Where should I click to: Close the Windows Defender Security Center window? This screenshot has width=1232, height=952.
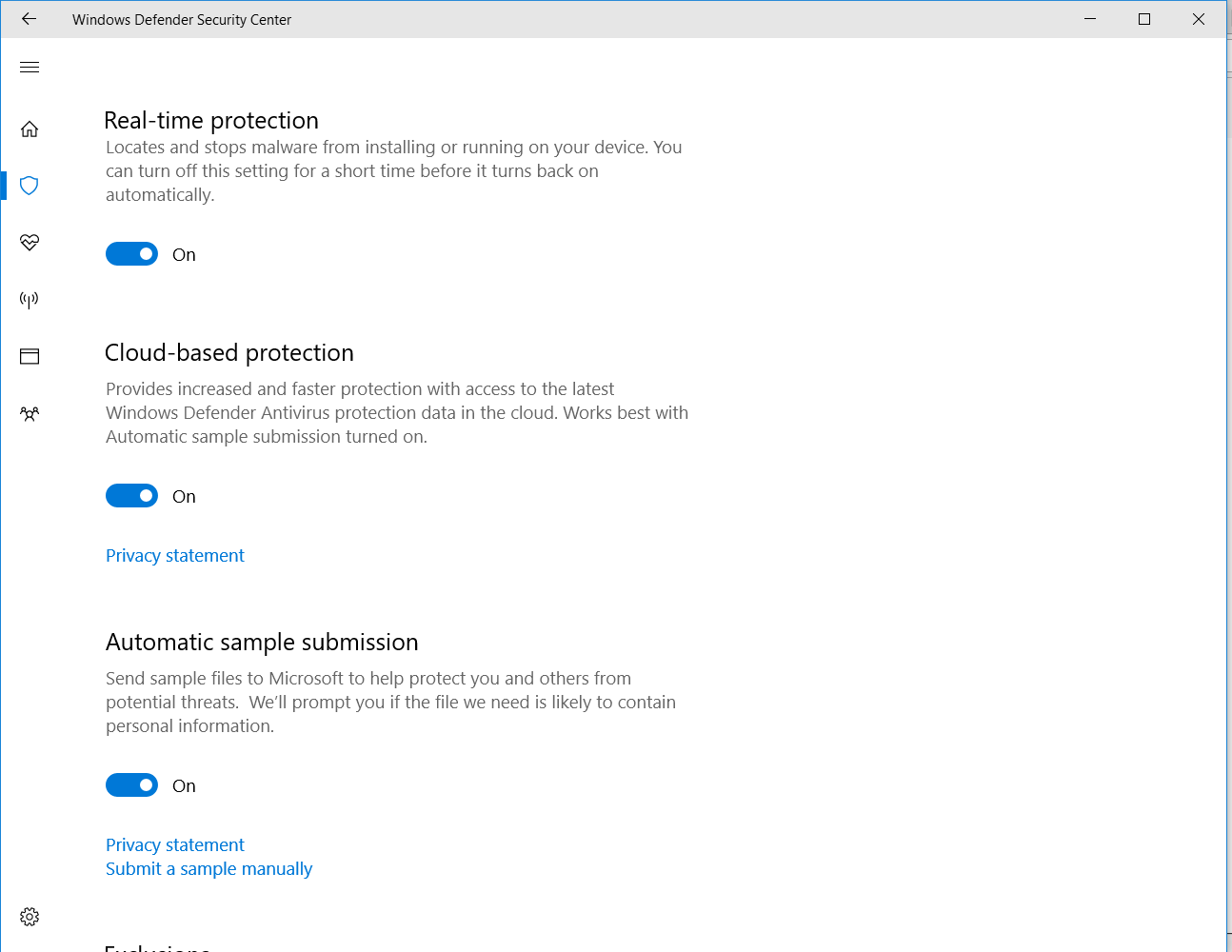pyautogui.click(x=1199, y=19)
